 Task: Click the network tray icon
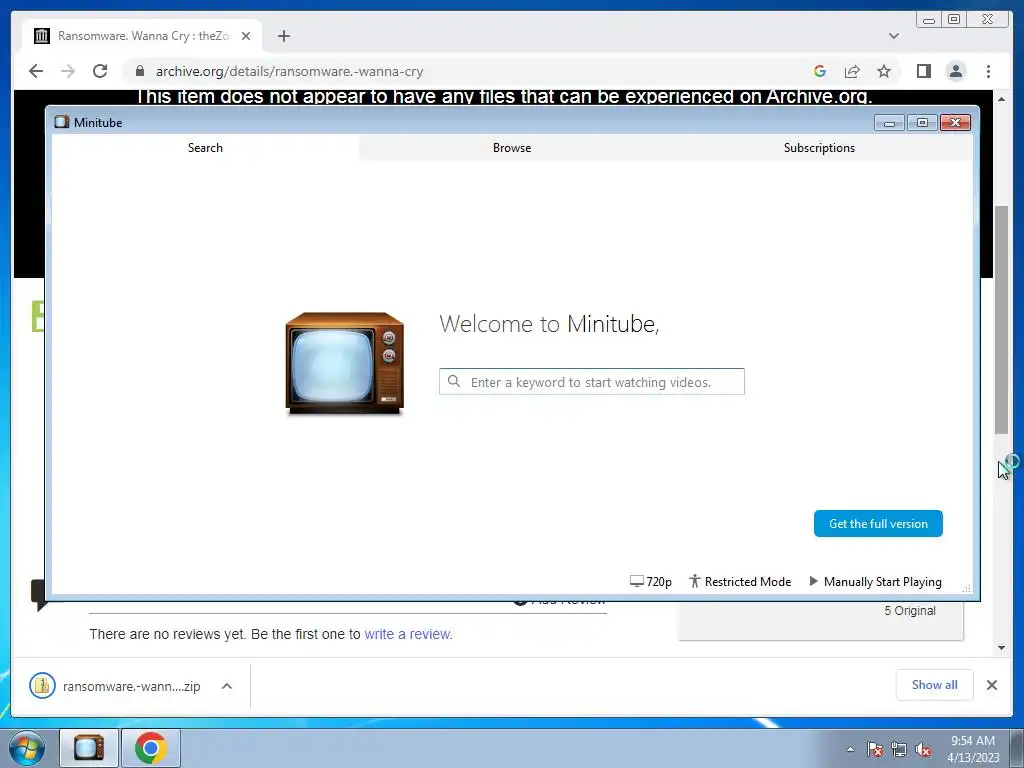(899, 749)
